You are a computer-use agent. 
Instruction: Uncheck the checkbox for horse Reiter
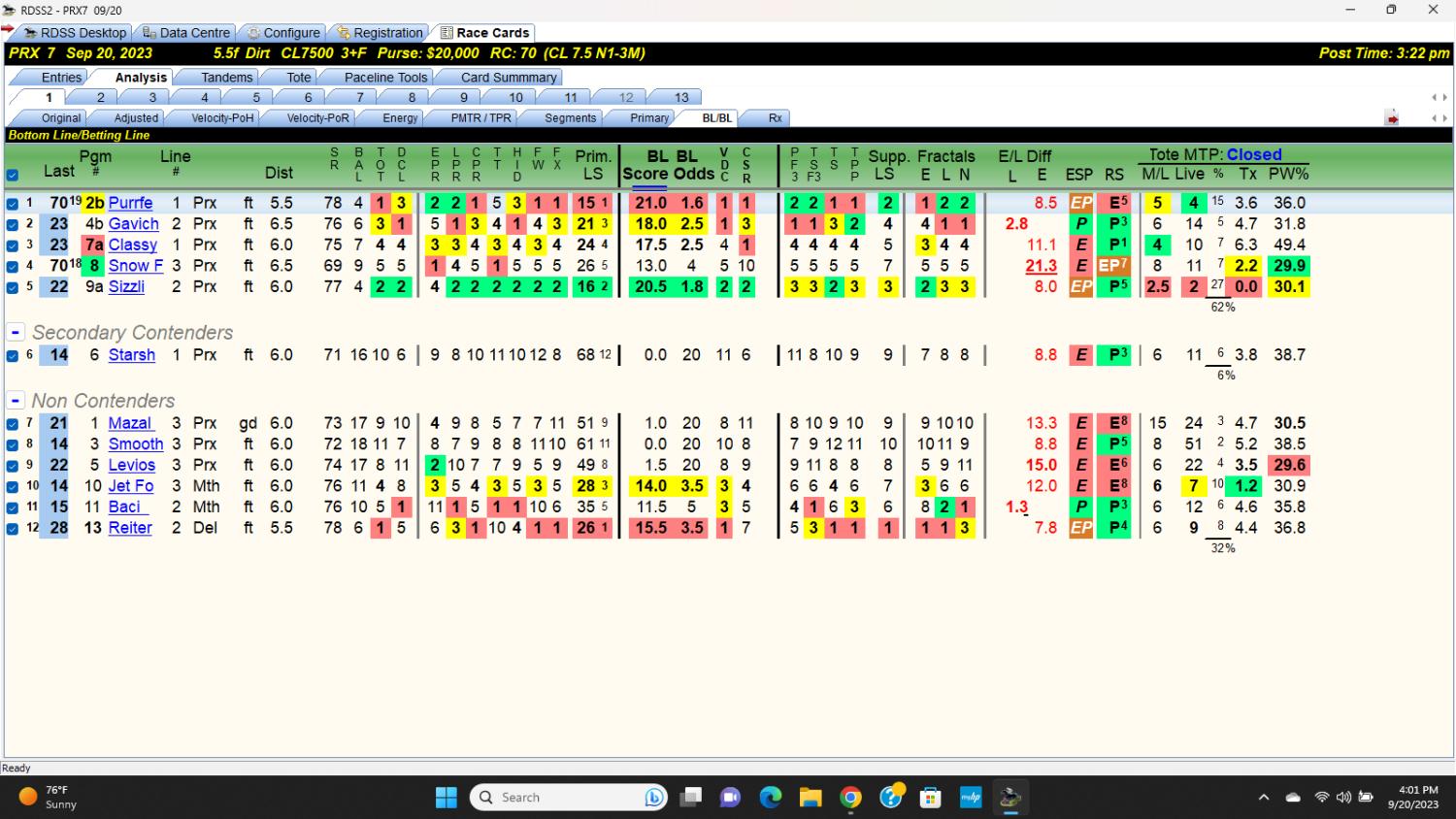(12, 529)
